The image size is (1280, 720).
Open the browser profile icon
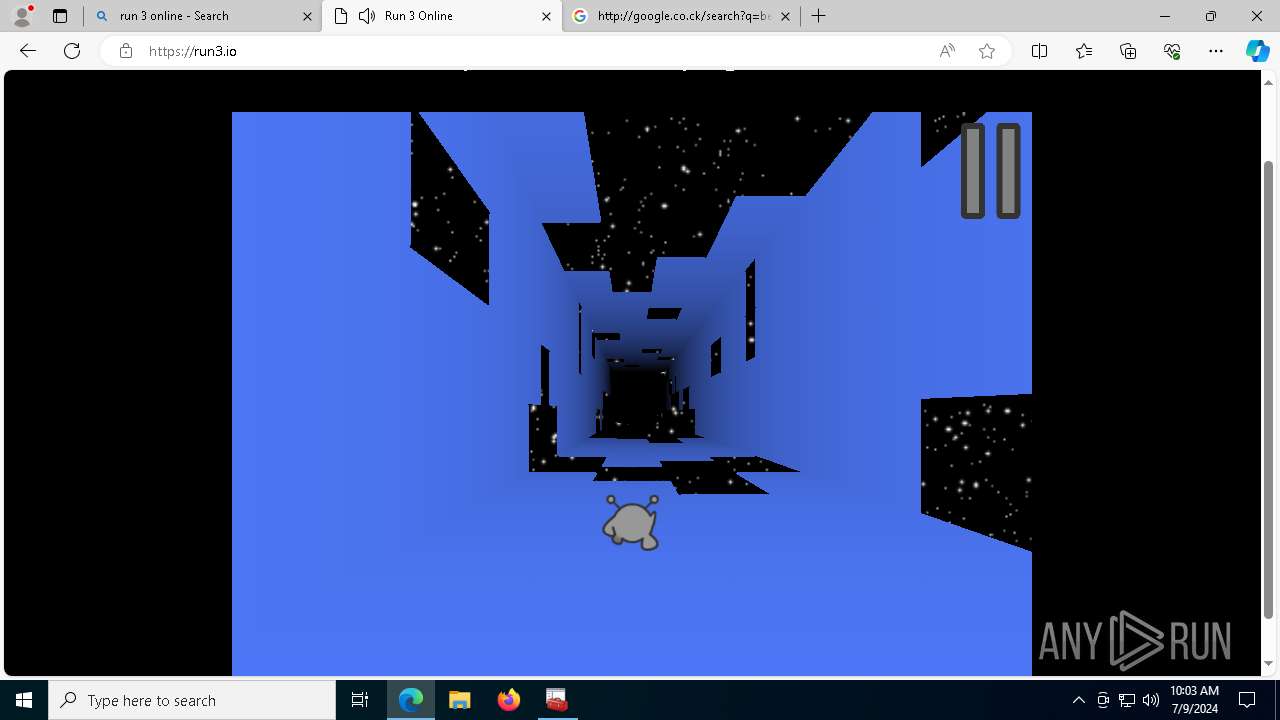(22, 16)
